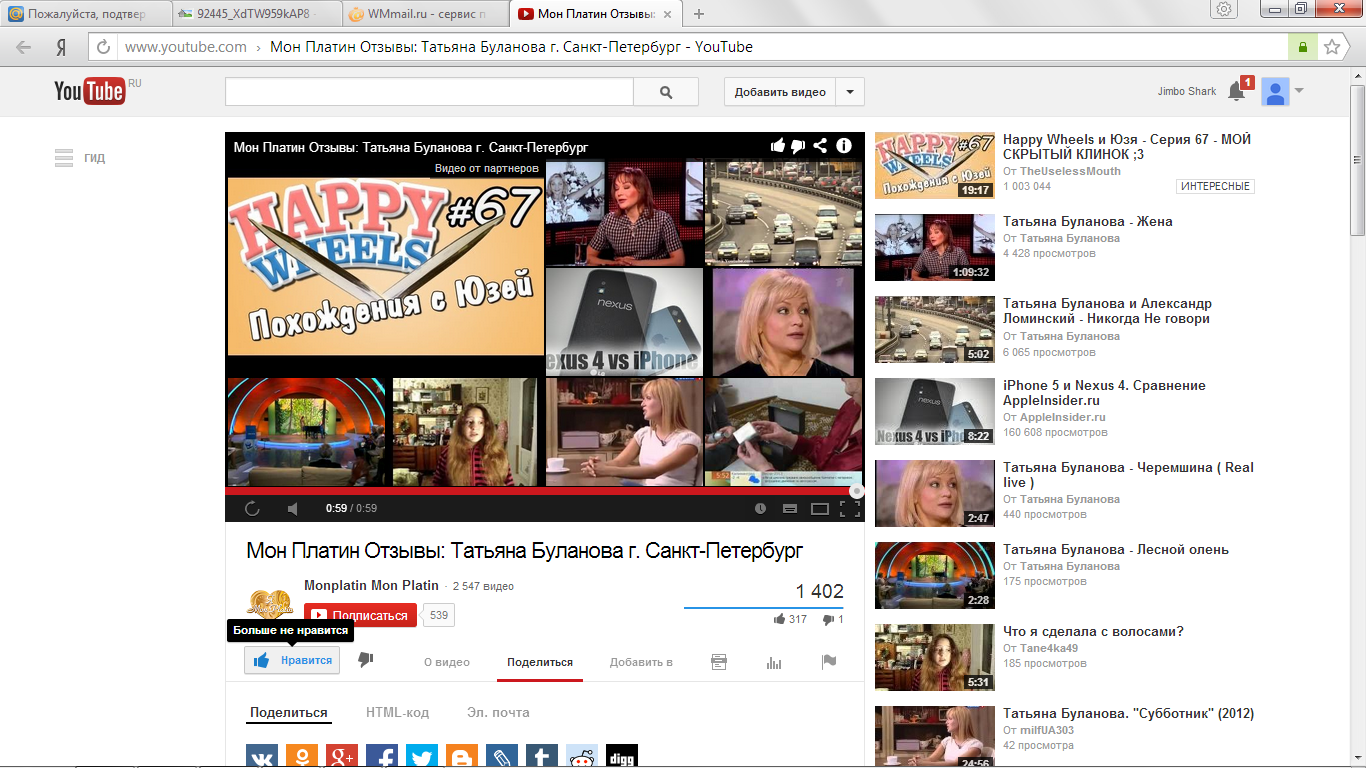Screen dimensions: 1366x768
Task: Open Татьяна Буланова - Лесной олень link
Action: 1116,549
